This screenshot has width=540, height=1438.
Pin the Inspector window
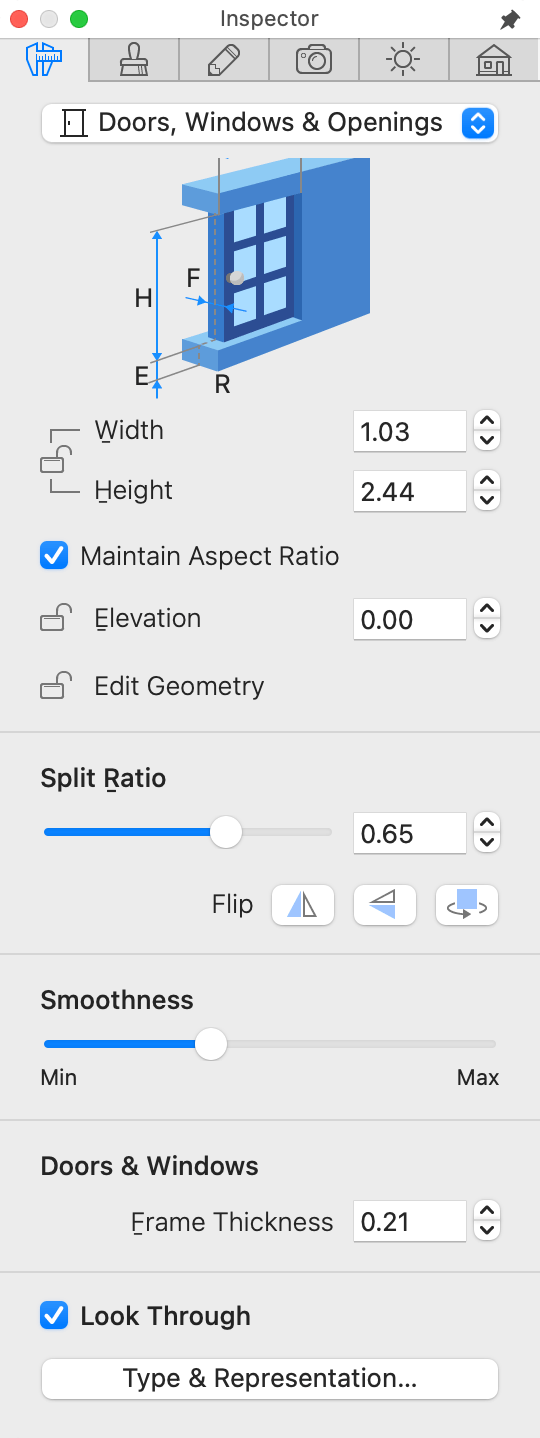click(510, 19)
